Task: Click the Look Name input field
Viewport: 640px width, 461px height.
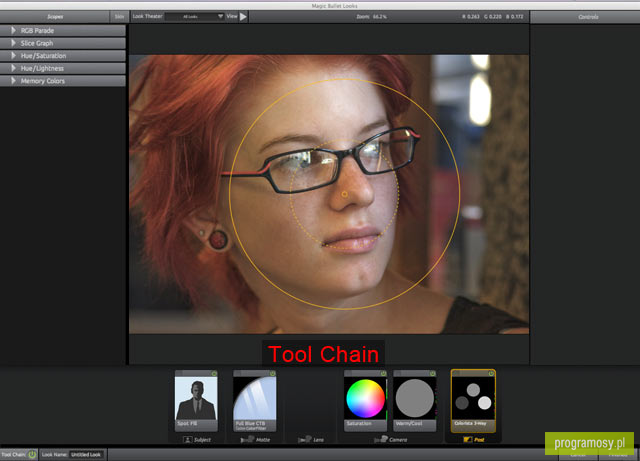Action: click(86, 454)
